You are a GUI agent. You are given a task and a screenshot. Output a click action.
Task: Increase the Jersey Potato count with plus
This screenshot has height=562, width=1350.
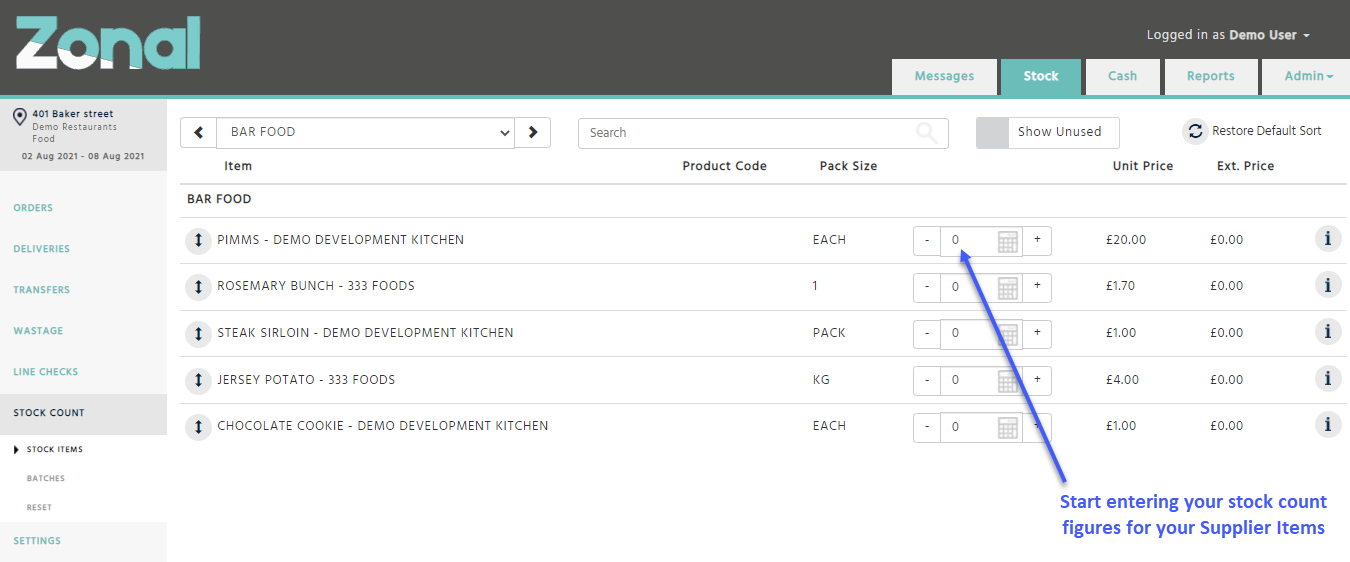[1037, 380]
